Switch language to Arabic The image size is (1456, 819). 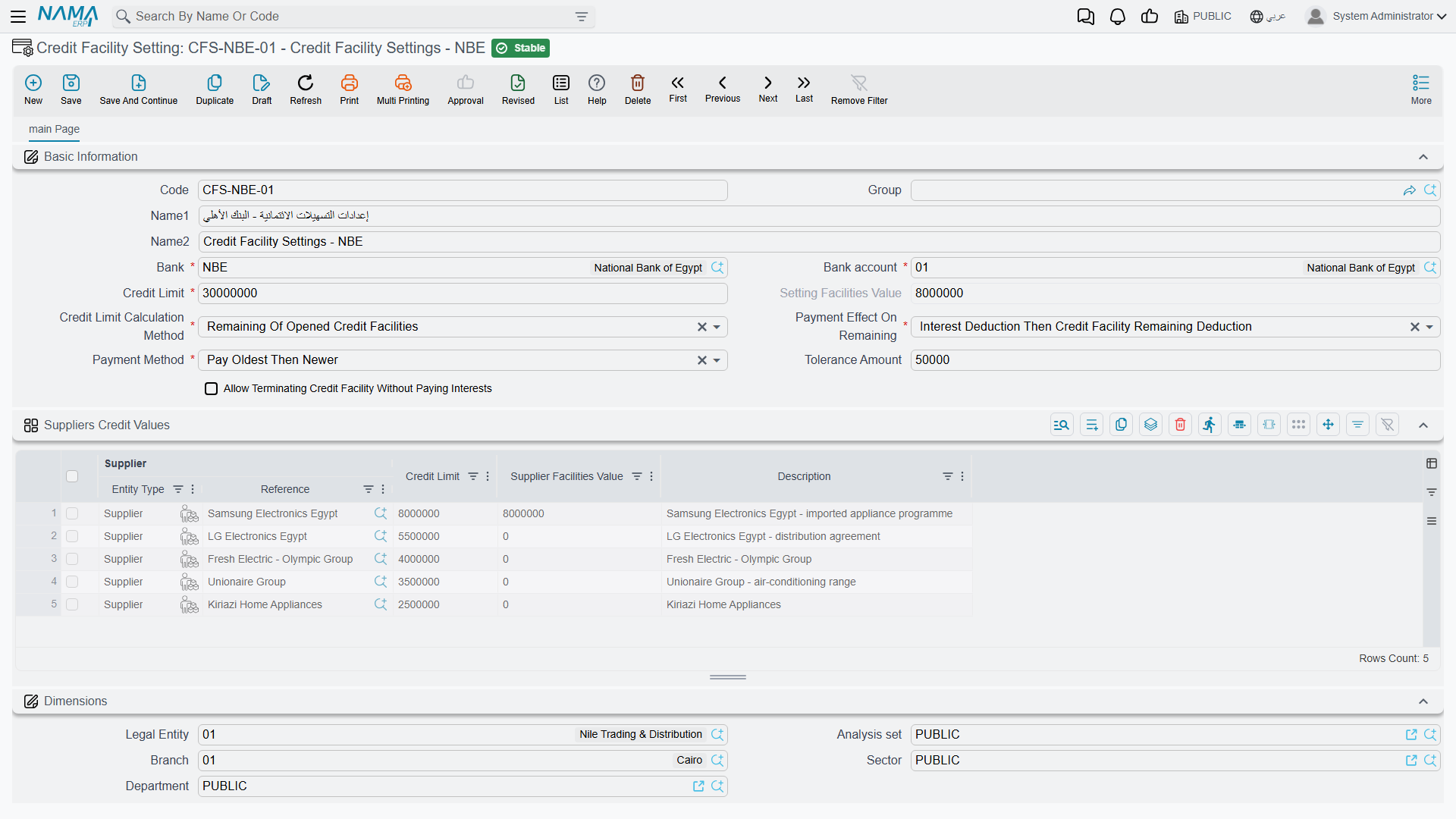pyautogui.click(x=1268, y=17)
